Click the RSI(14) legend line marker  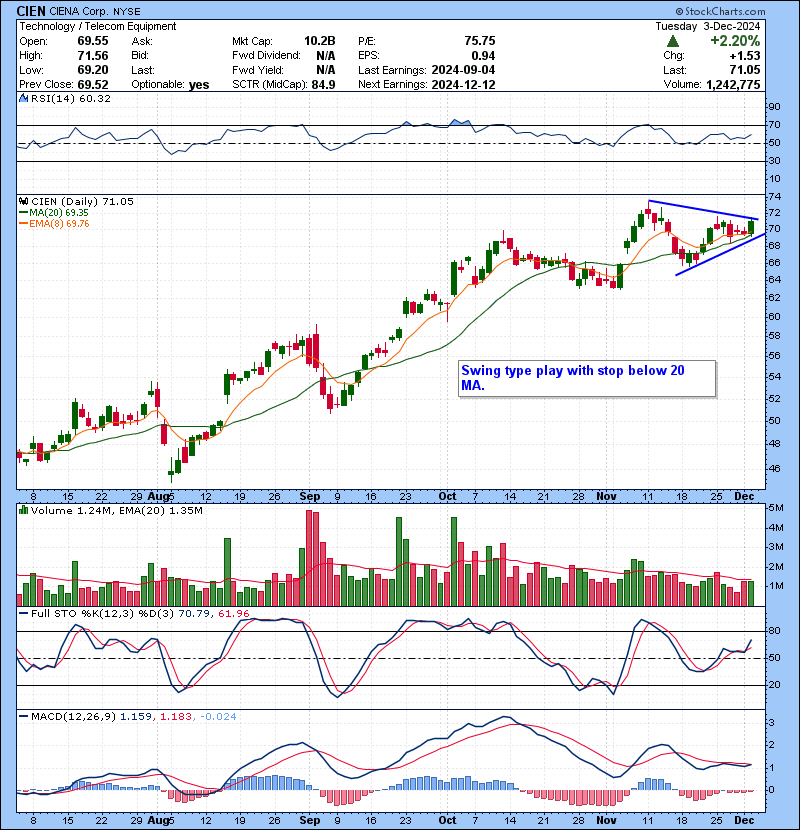(24, 99)
